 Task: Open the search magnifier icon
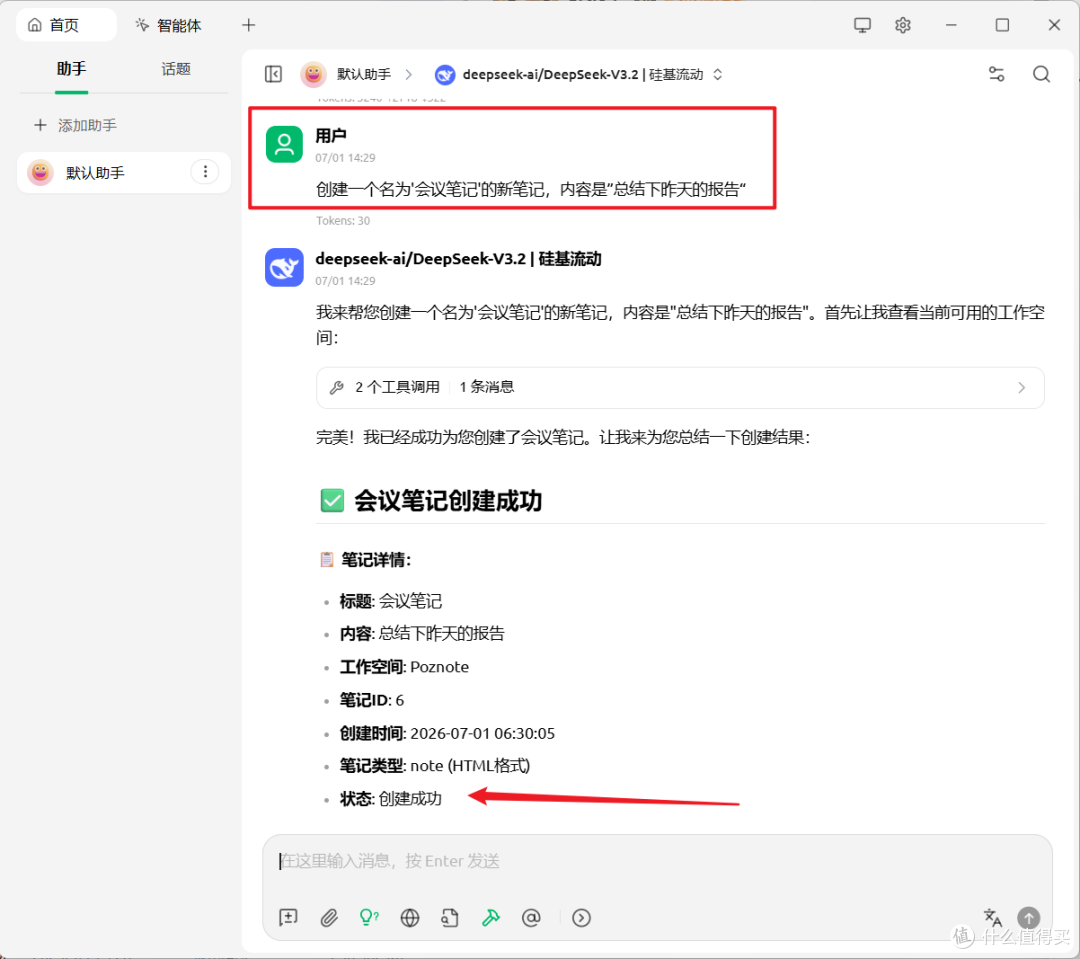(1041, 74)
